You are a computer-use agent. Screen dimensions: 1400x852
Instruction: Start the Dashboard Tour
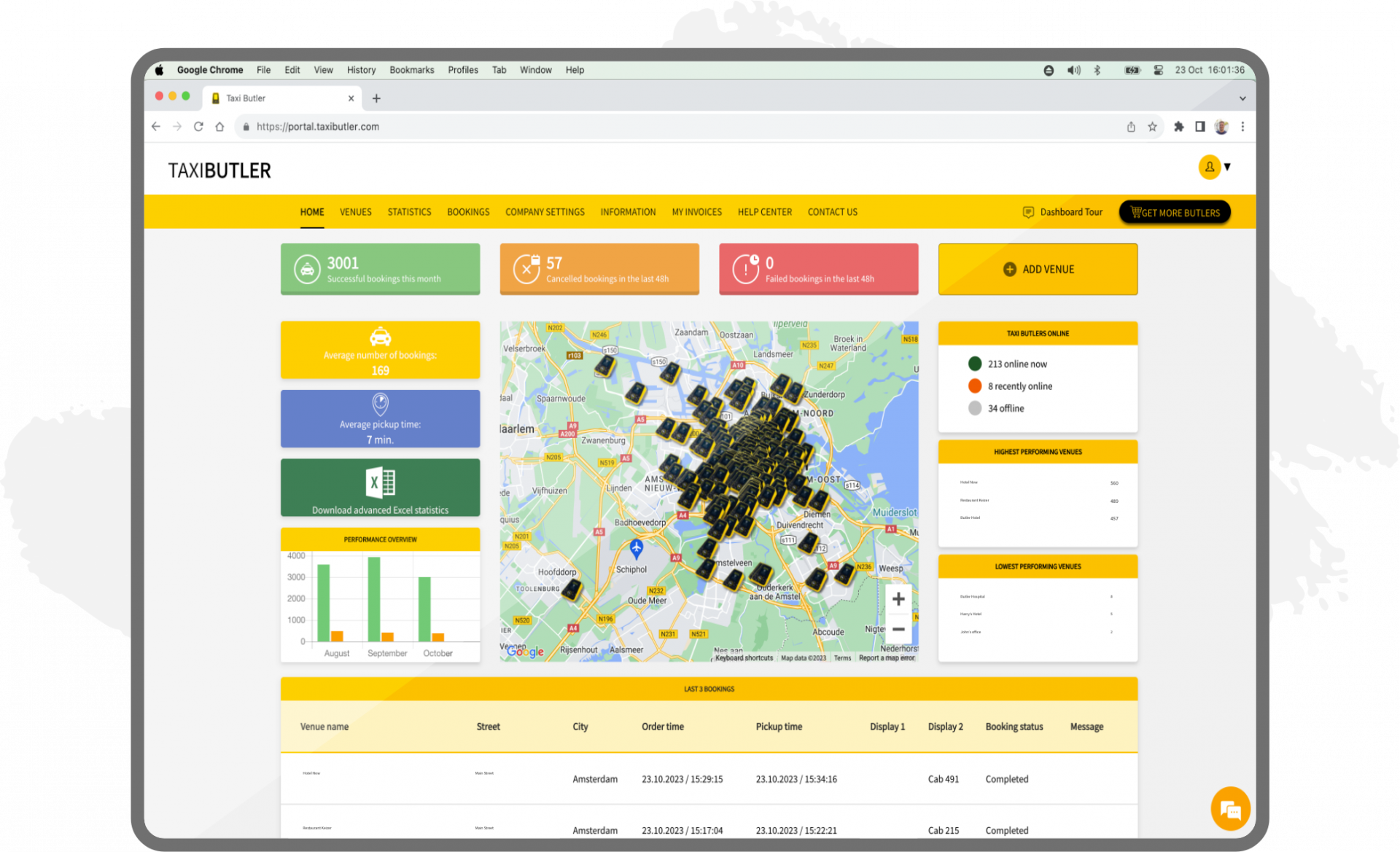tap(1062, 212)
